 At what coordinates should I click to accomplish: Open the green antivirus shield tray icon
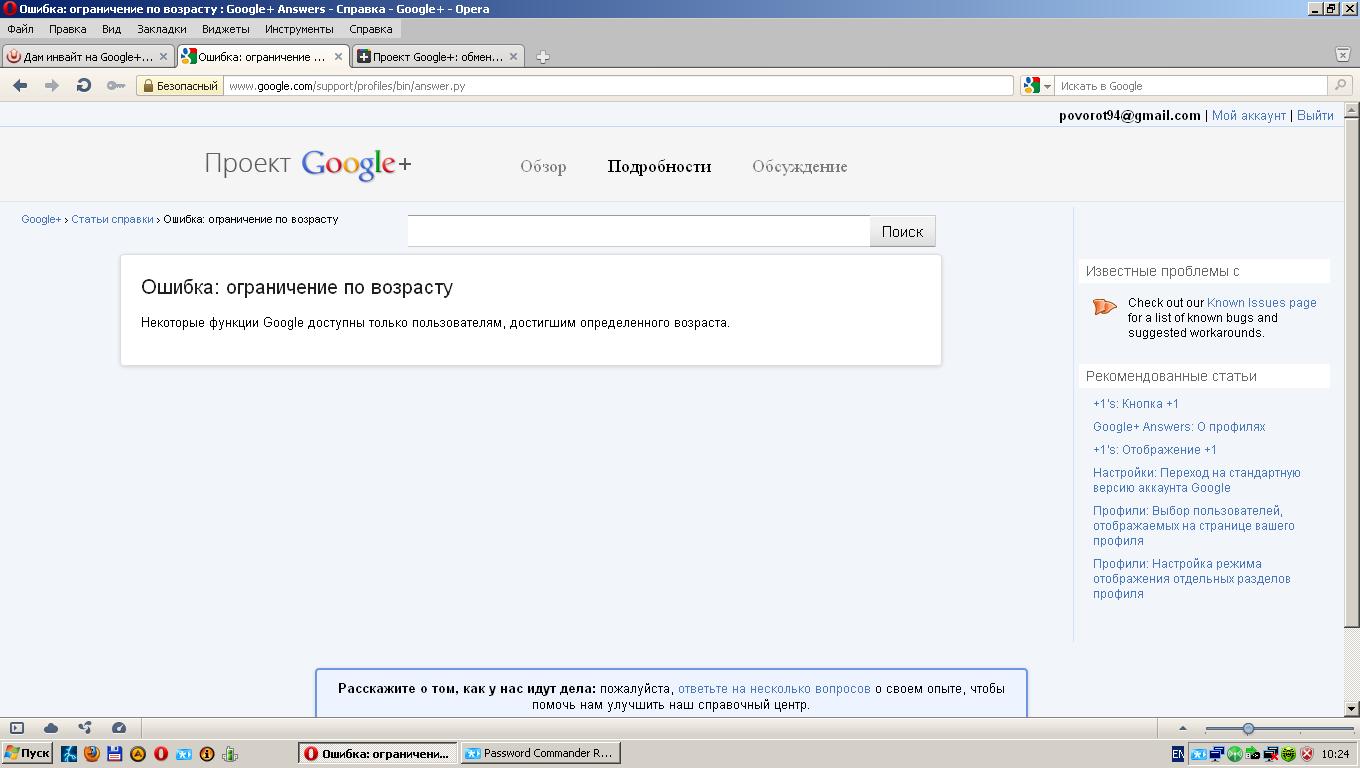click(1288, 753)
